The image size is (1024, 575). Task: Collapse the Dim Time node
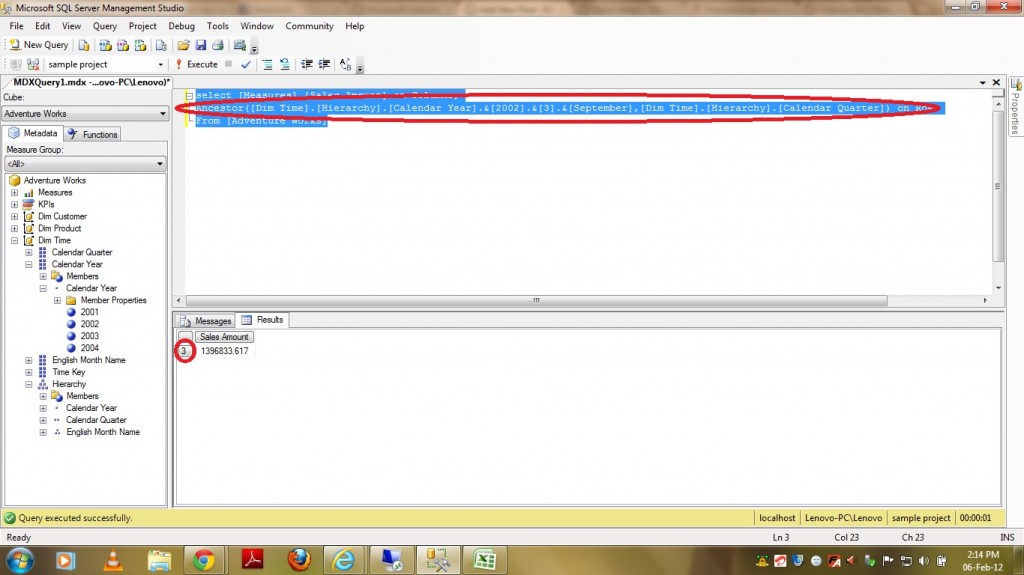pyautogui.click(x=15, y=241)
